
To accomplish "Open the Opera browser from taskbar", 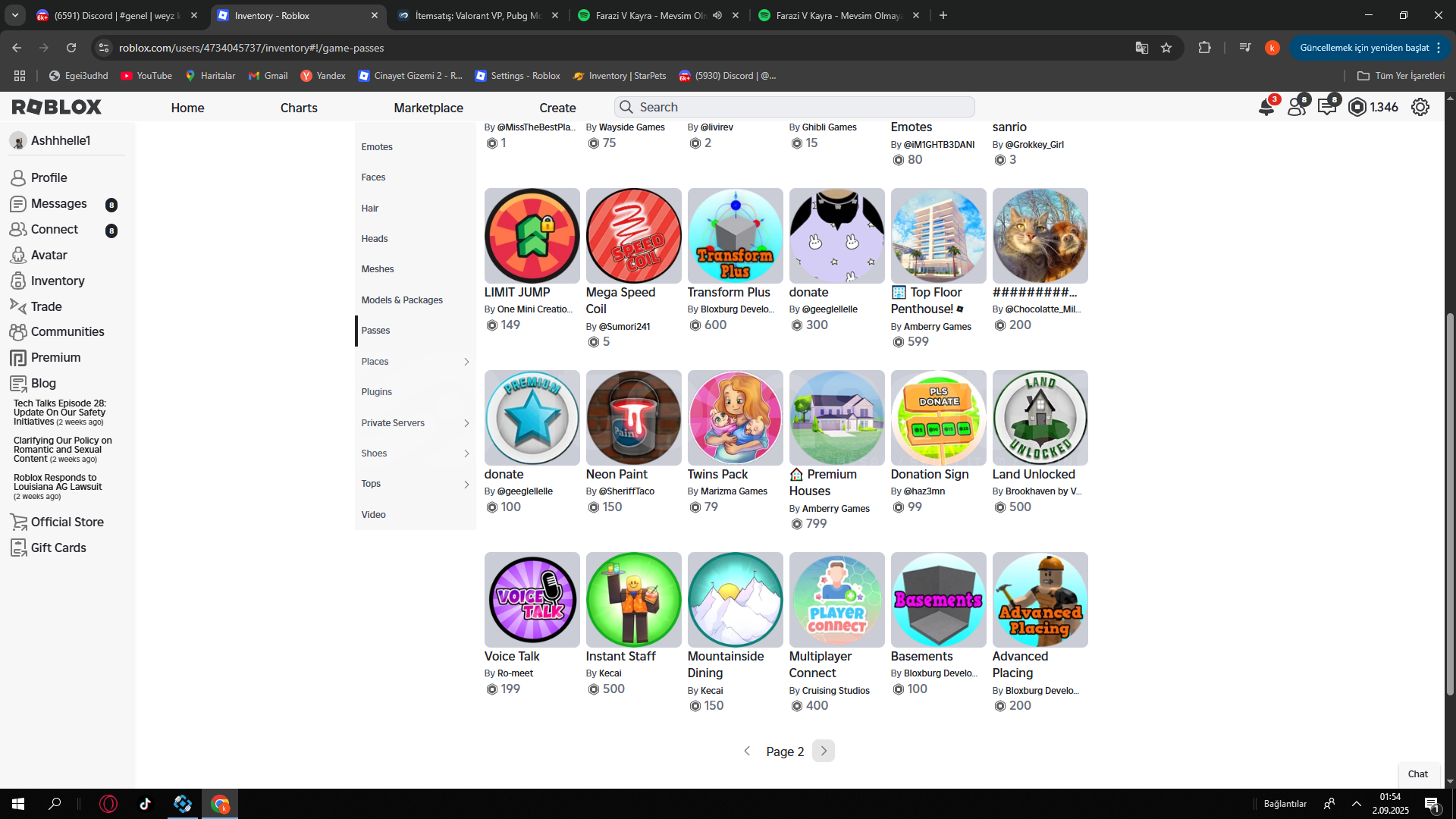I will point(108,804).
